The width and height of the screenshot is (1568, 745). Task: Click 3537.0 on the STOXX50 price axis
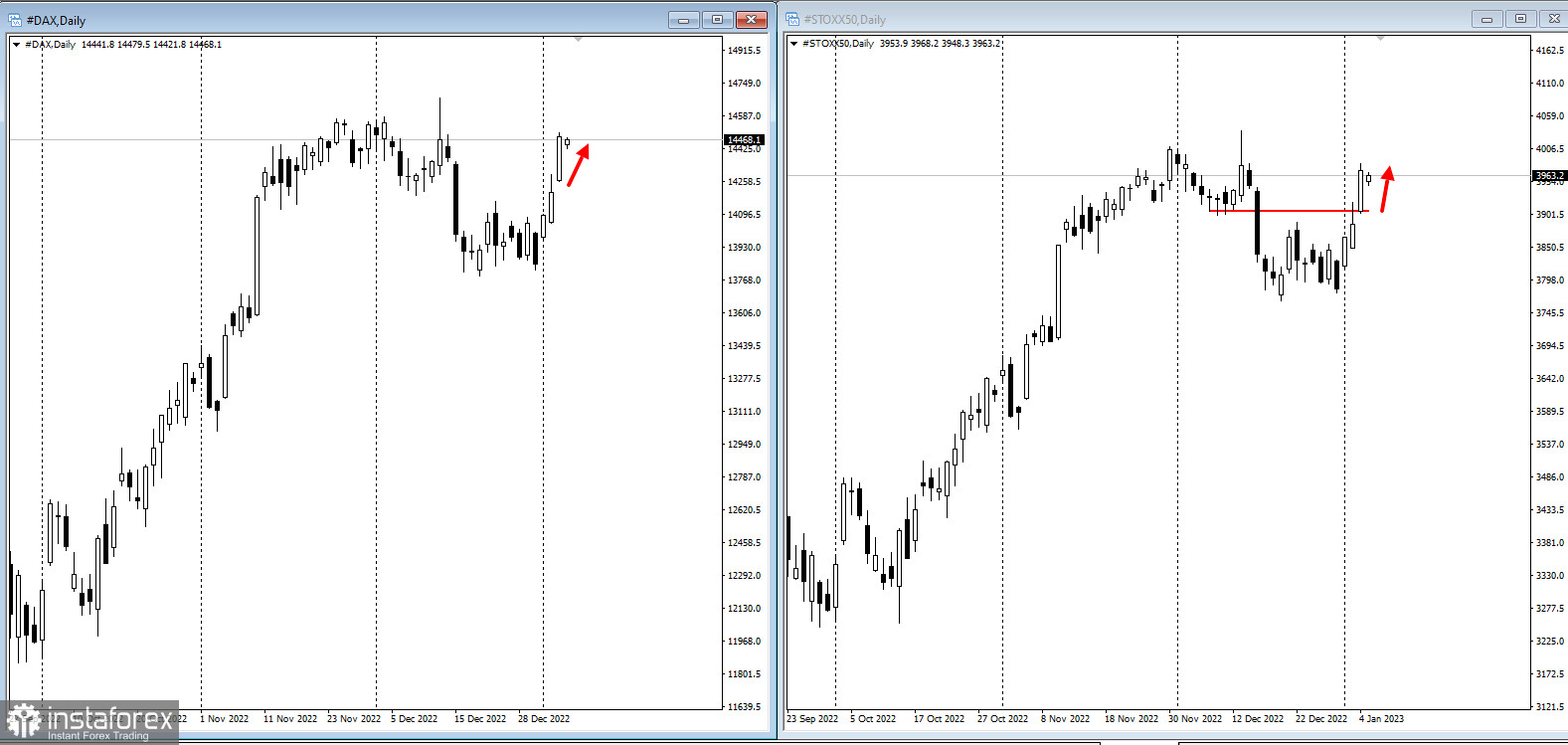point(1549,445)
